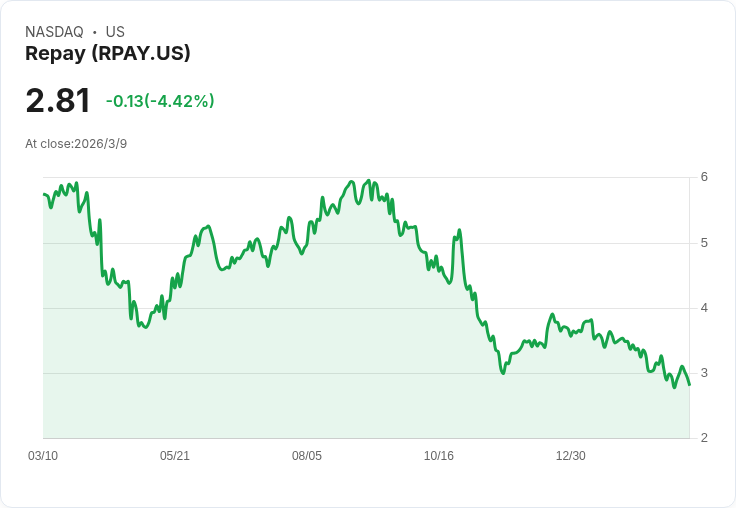Select the 3 value on price axis
Viewport: 736px width, 508px height.
(x=704, y=373)
